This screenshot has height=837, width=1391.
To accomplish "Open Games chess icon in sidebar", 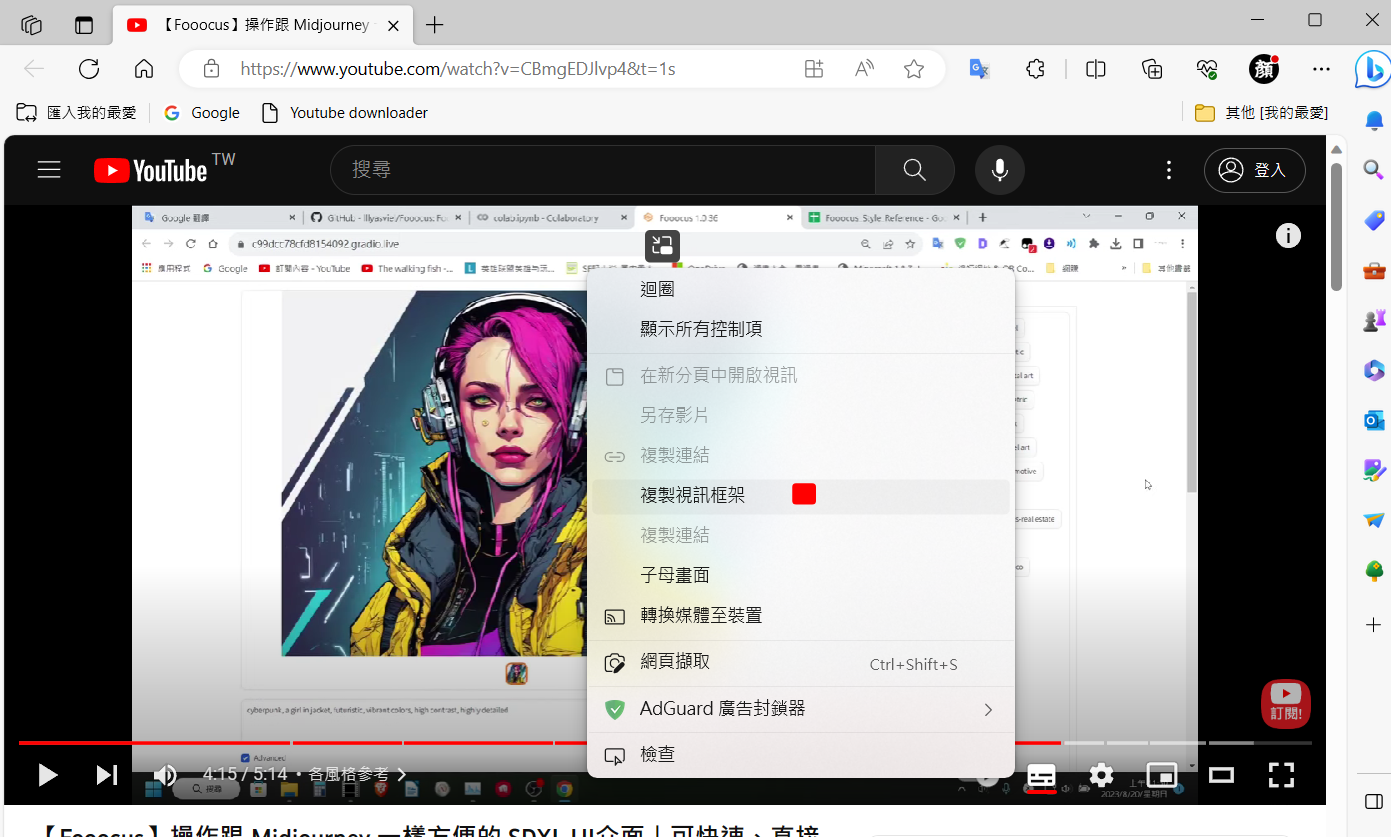I will (x=1374, y=321).
